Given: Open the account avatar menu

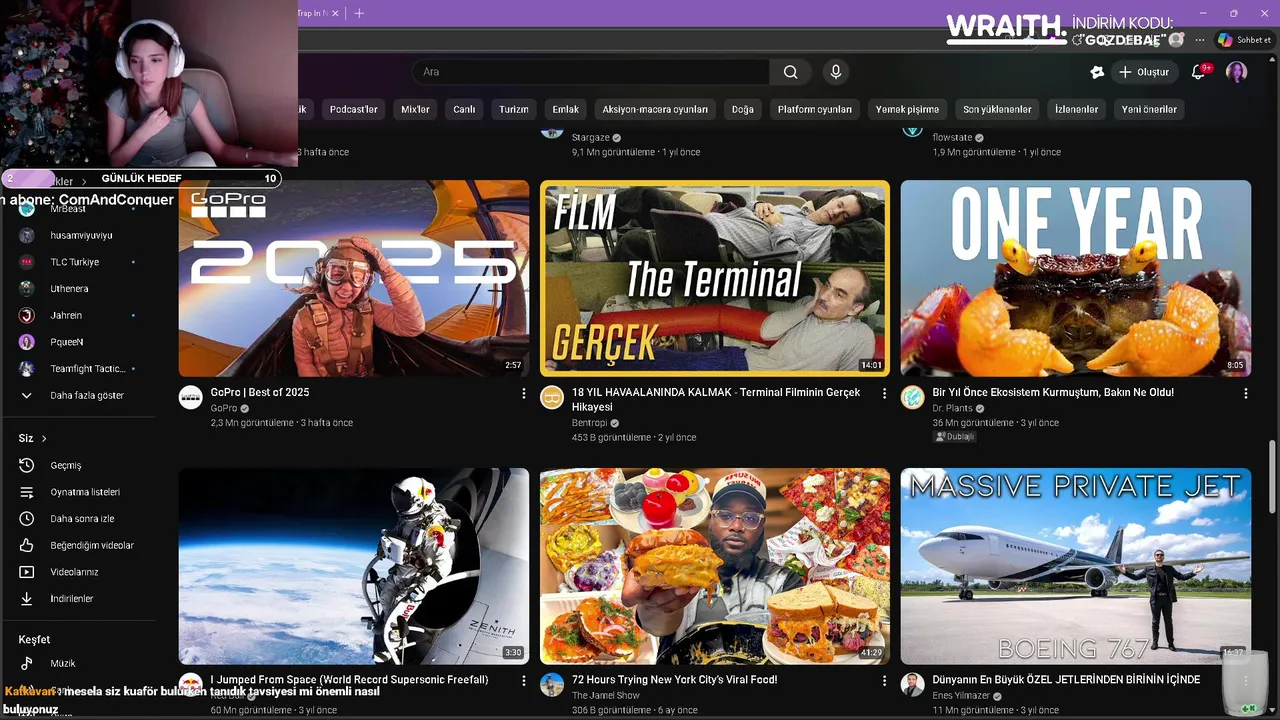Looking at the screenshot, I should (x=1237, y=72).
